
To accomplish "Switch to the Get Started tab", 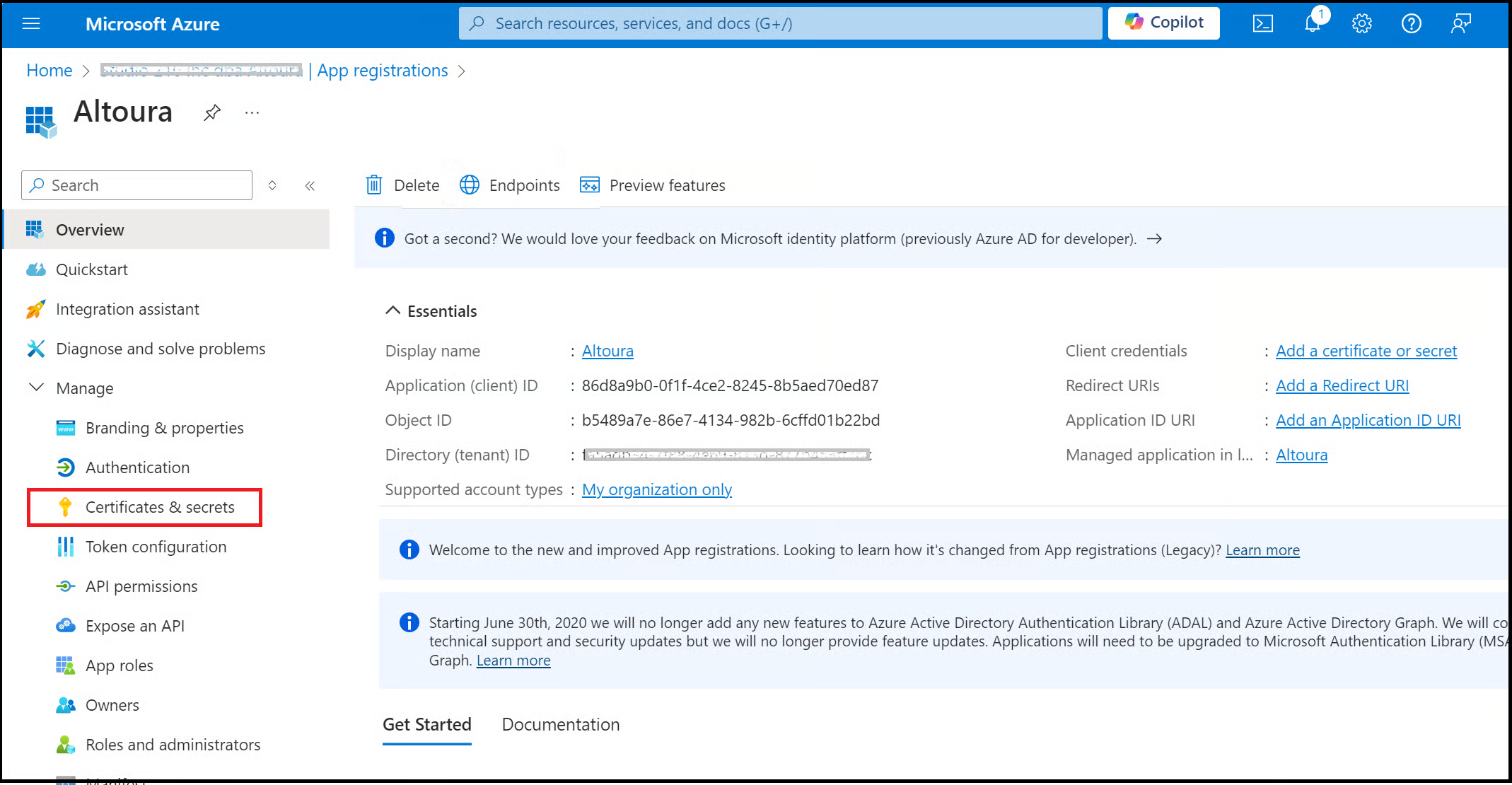I will point(426,725).
